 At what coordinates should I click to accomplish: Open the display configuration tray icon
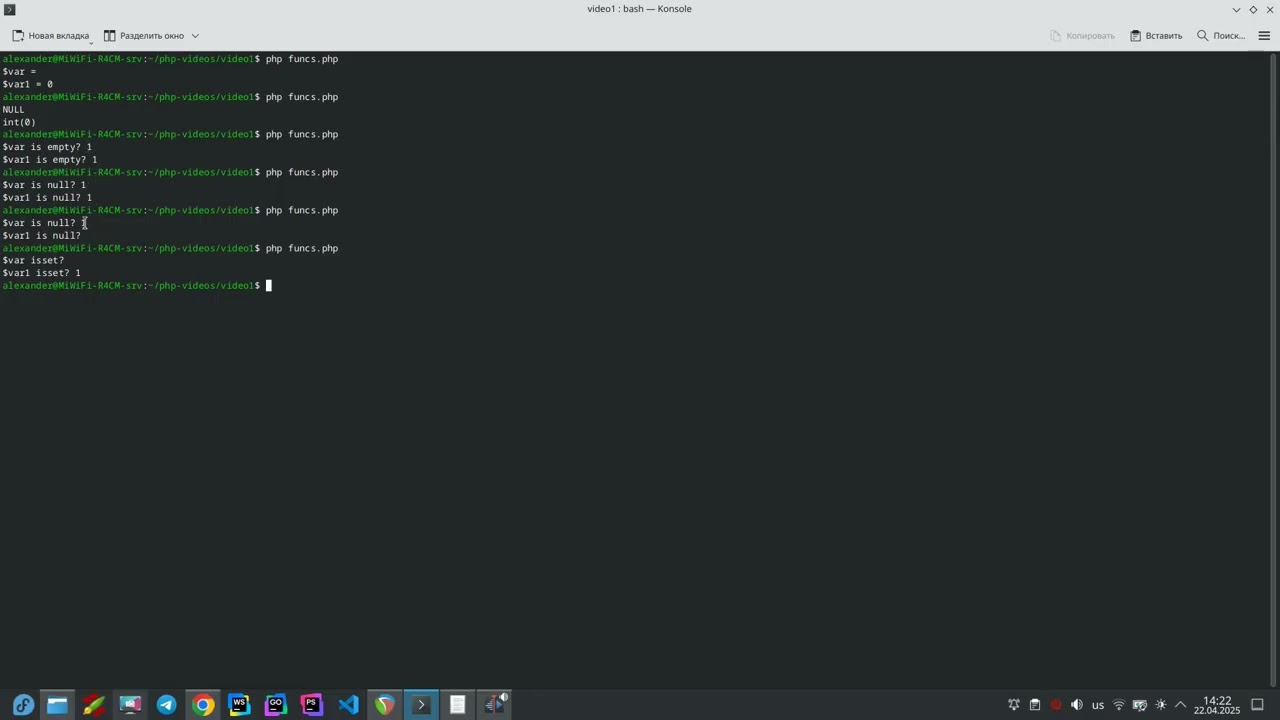[1140, 705]
